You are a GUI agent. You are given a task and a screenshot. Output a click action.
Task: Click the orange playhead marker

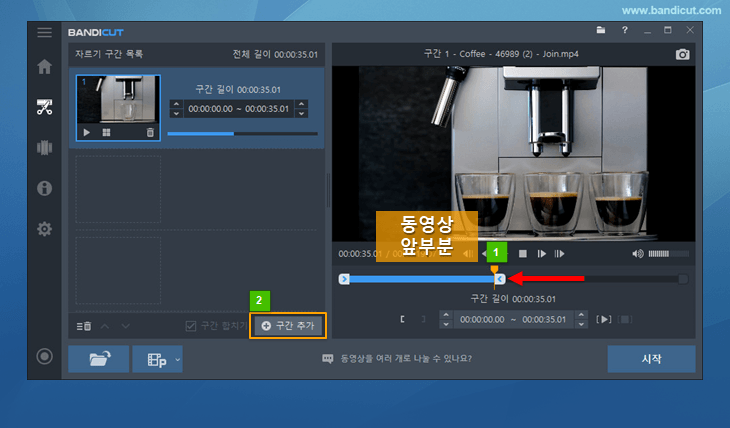coord(494,269)
